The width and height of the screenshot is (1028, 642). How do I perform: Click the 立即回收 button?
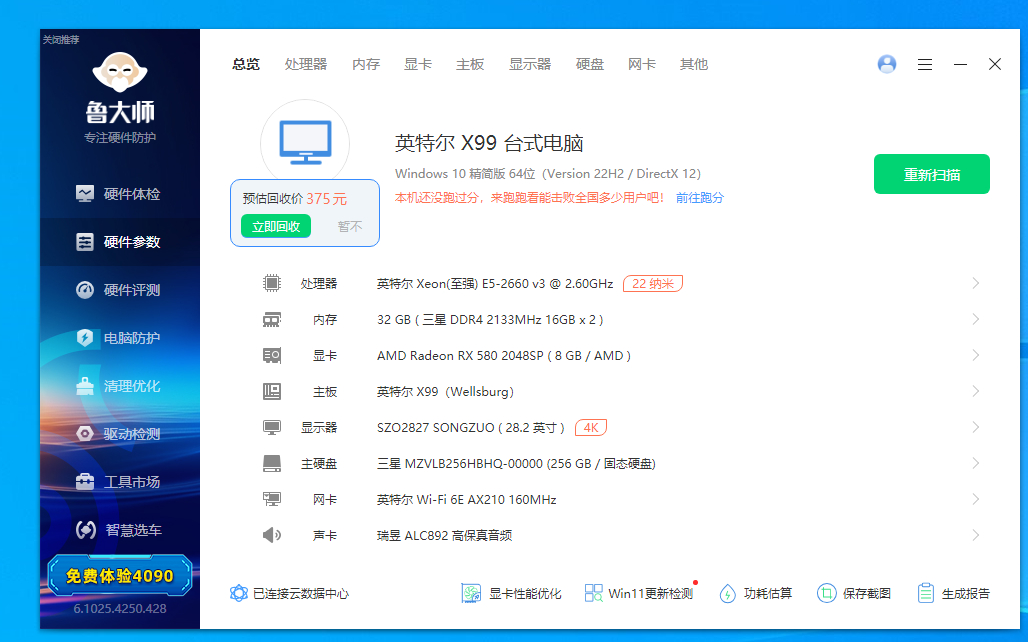click(x=276, y=226)
